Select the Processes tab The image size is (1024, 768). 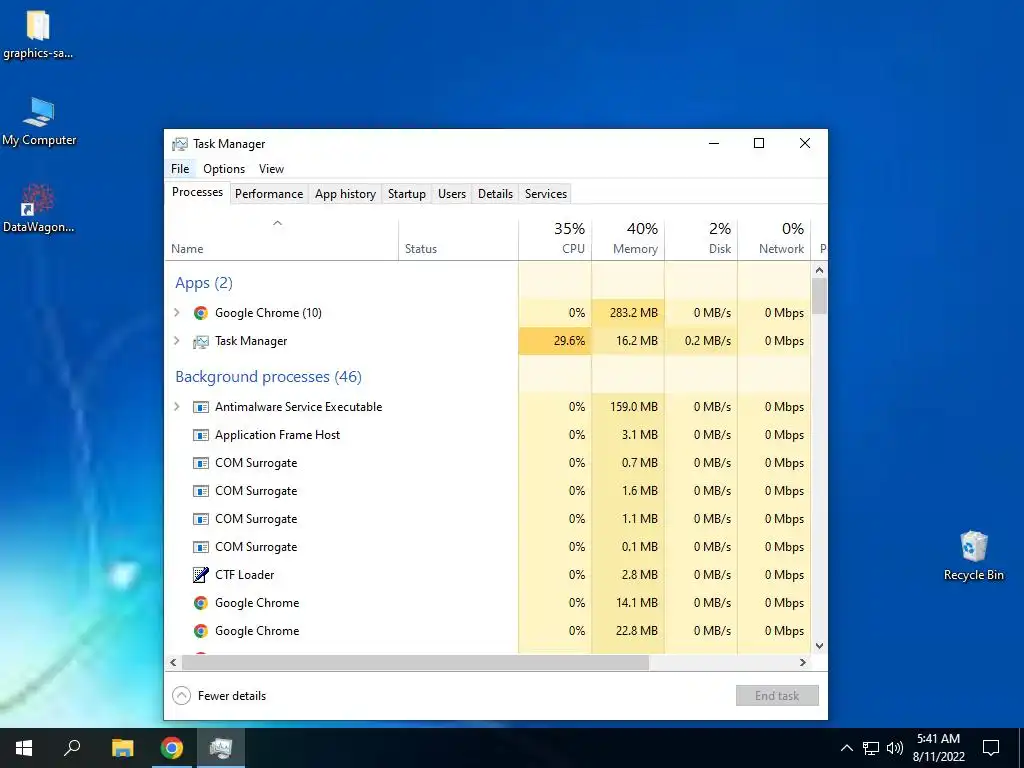click(x=197, y=192)
